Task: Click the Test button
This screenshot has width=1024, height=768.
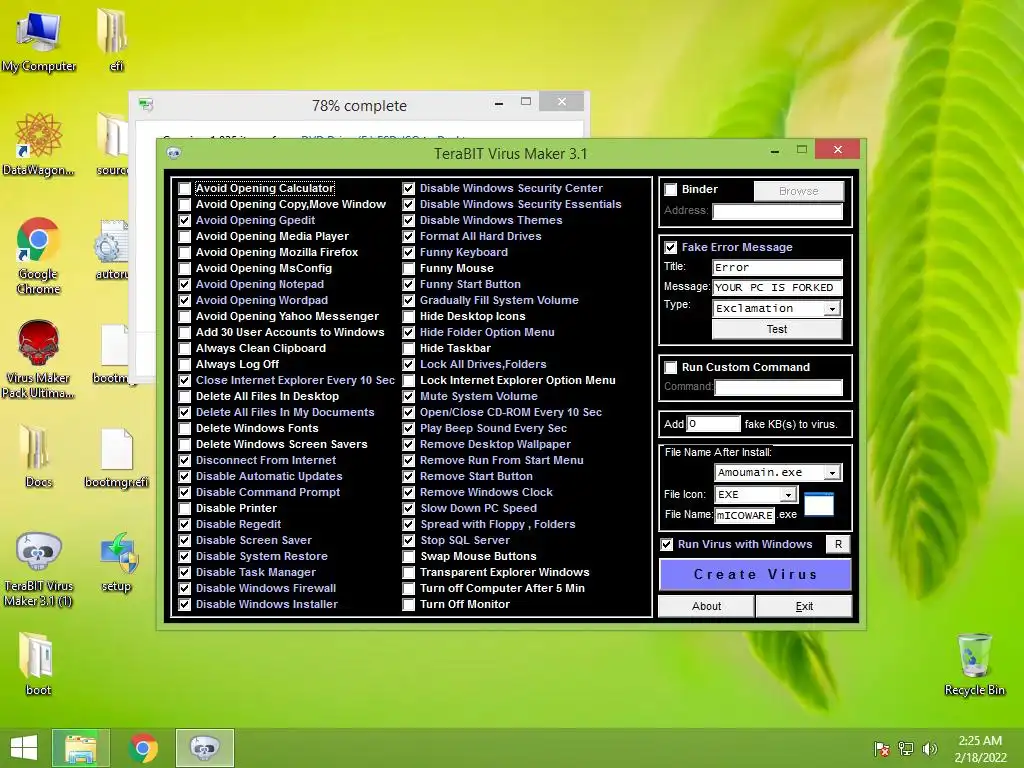Action: [x=777, y=330]
